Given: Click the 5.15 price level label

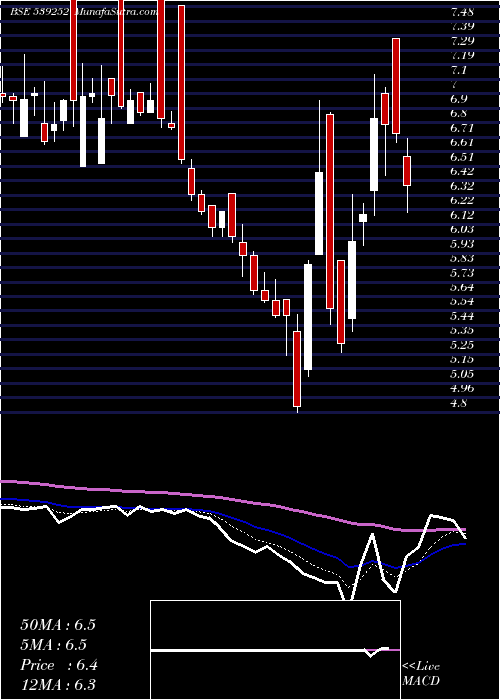Looking at the screenshot, I should click(x=462, y=360).
